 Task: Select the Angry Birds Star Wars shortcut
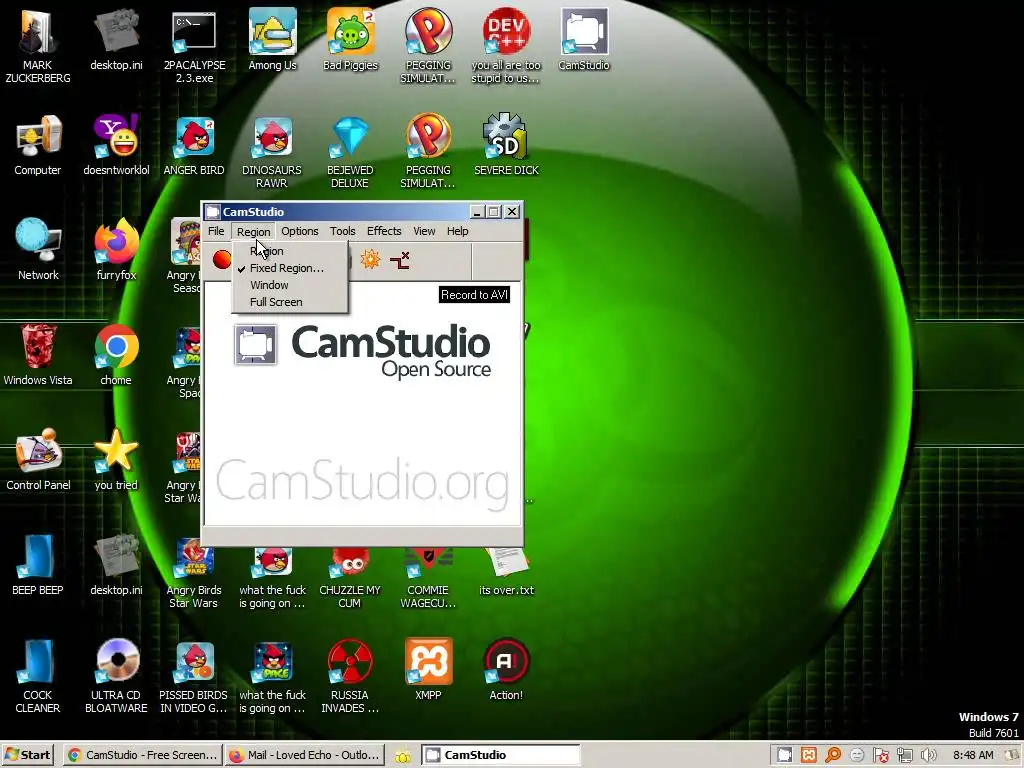194,573
